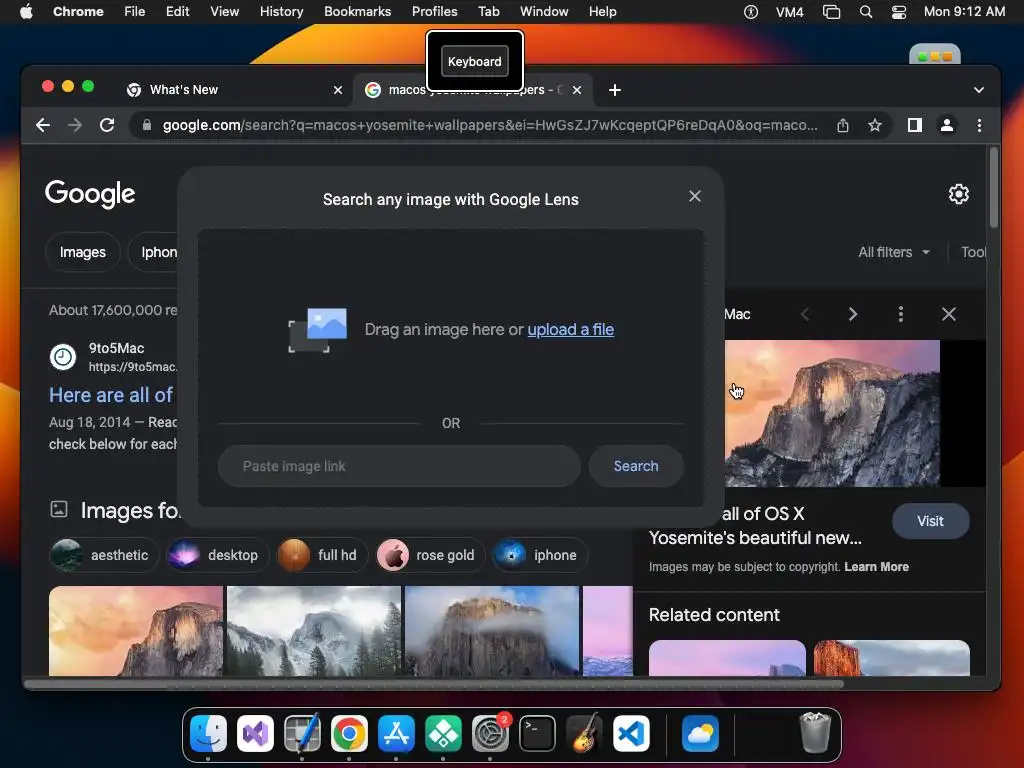
Task: Open the orange cliff related content thumbnail
Action: pyautogui.click(x=891, y=658)
